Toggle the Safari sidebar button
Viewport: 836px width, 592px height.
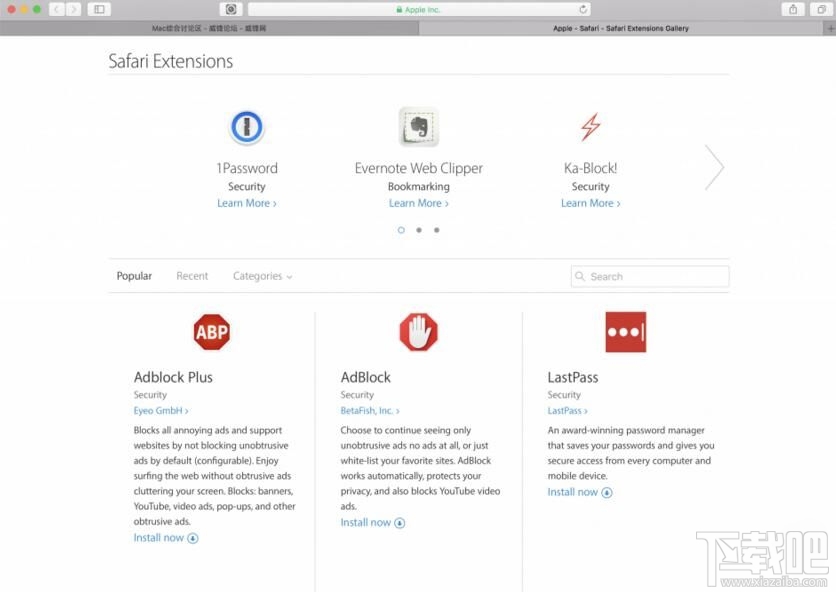(99, 9)
